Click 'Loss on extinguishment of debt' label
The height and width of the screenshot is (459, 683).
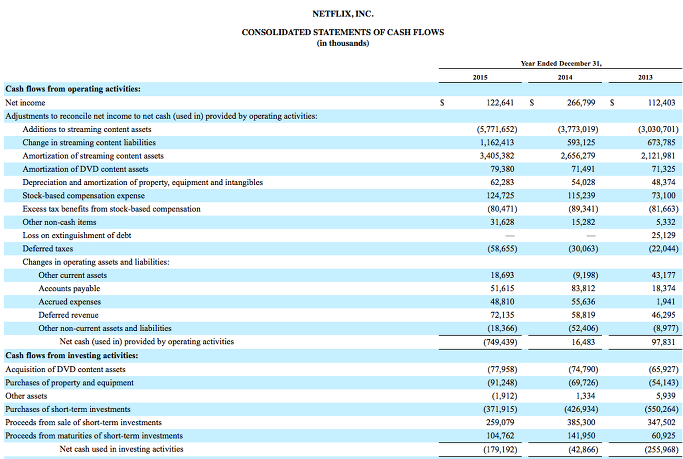coord(77,236)
